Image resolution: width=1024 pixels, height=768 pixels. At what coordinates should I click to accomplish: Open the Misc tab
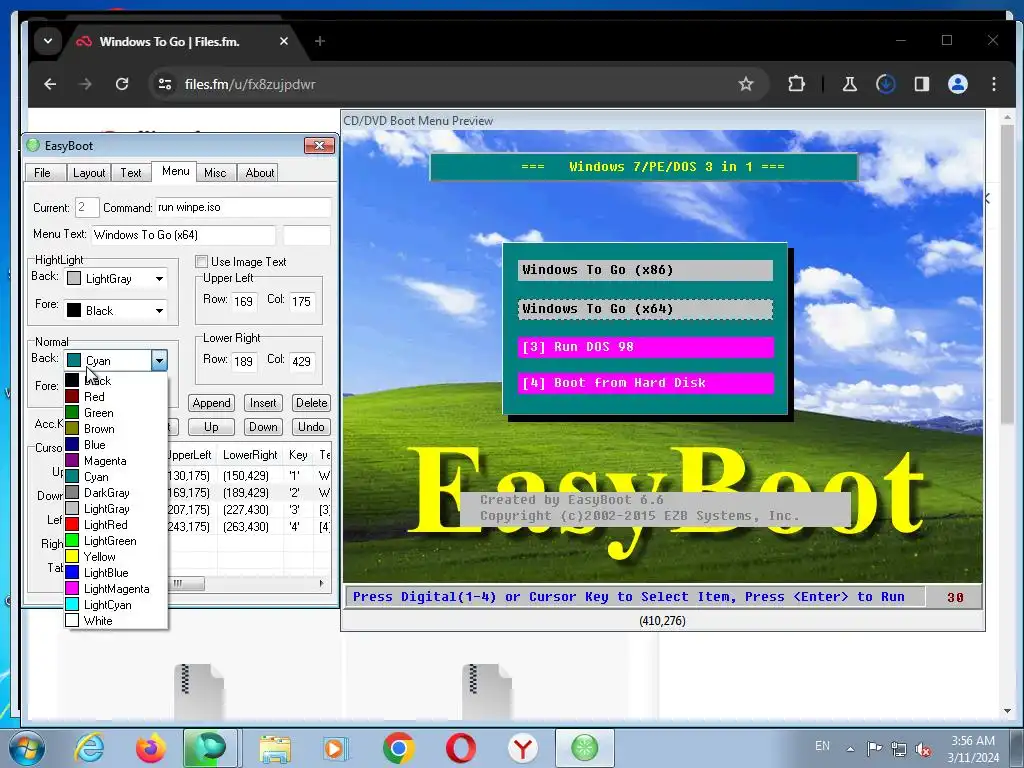pyautogui.click(x=215, y=172)
